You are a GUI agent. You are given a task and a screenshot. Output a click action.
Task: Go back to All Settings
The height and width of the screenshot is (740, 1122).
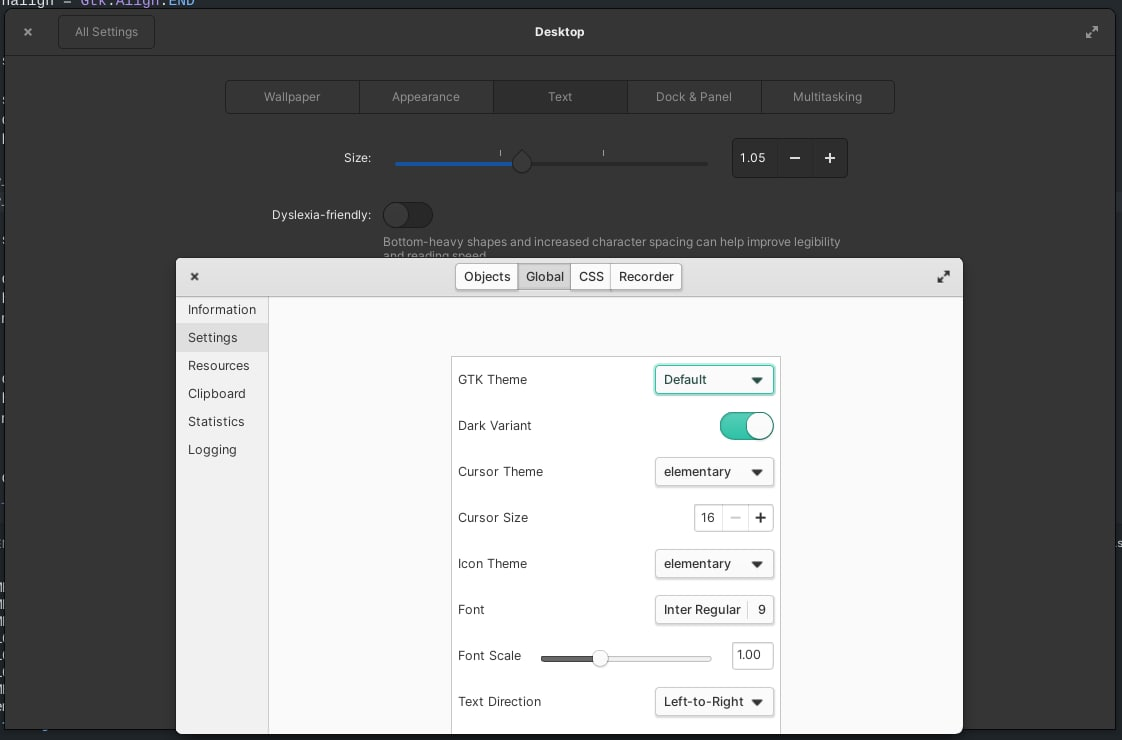(107, 32)
